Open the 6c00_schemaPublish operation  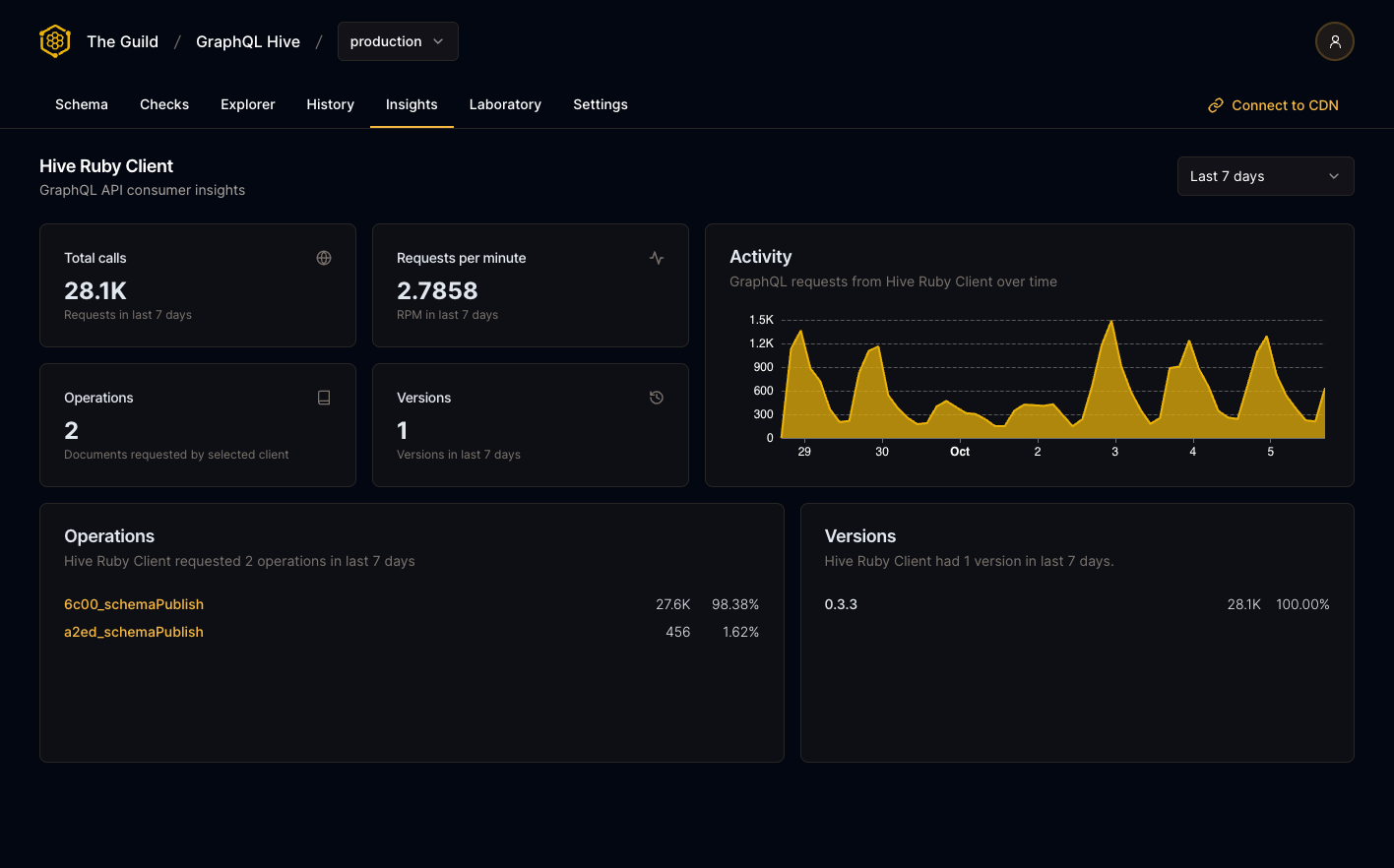(x=133, y=604)
